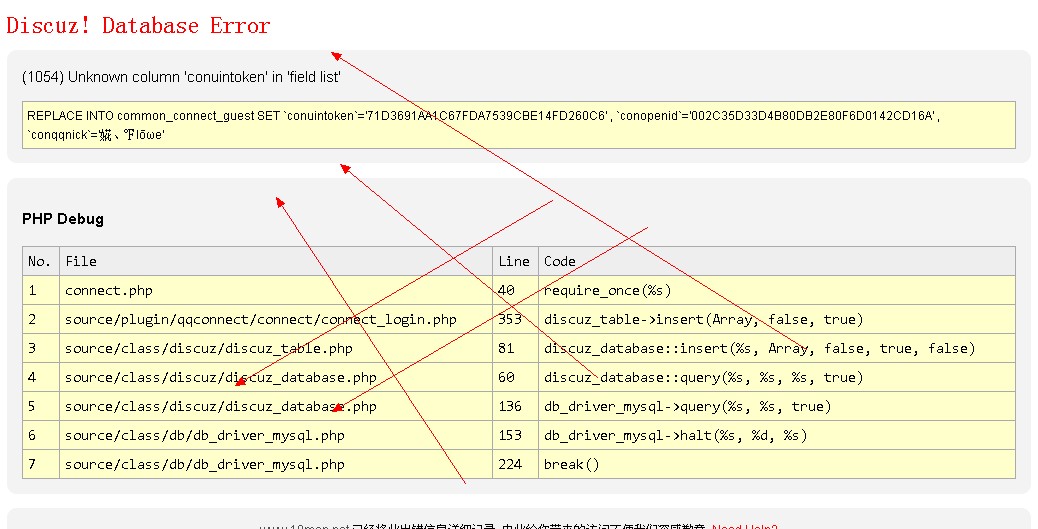
Task: Select the 'require_once(%s)' code cell
Action: pyautogui.click(x=777, y=291)
